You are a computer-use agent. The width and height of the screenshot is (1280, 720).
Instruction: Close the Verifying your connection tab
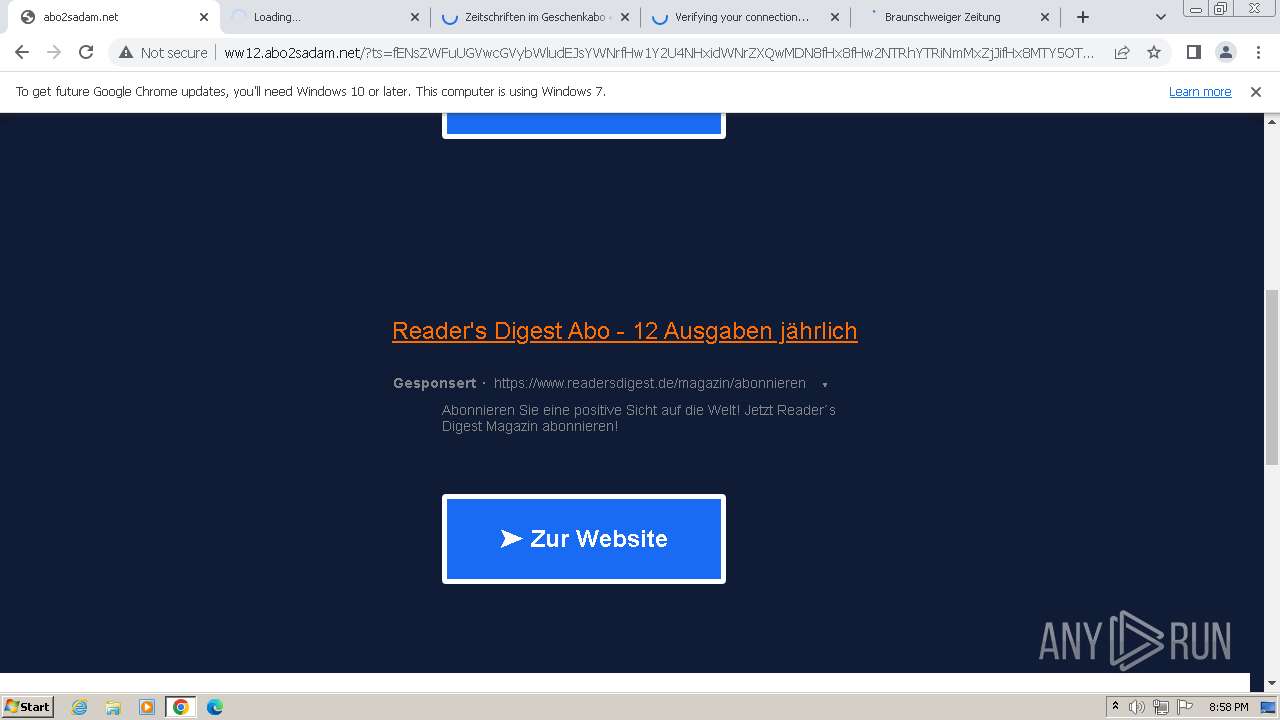coord(835,17)
